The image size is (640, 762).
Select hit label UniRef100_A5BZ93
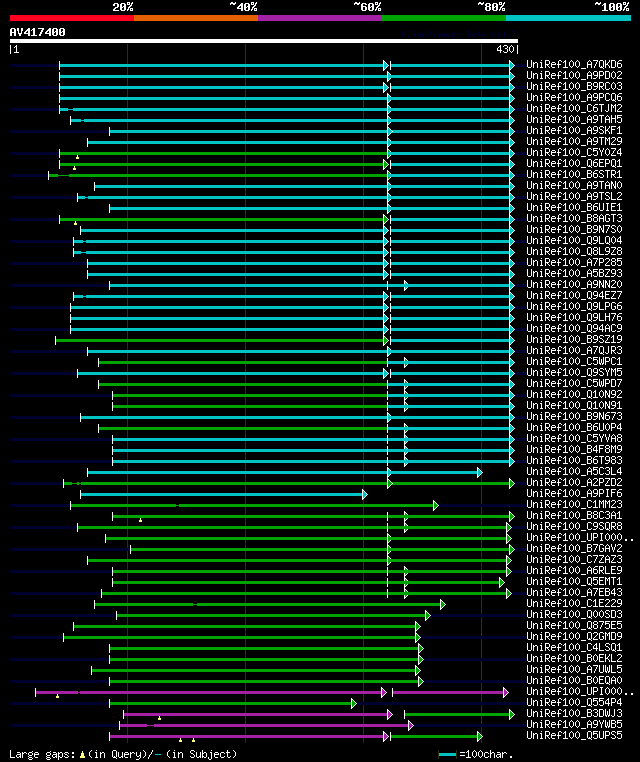pyautogui.click(x=574, y=273)
